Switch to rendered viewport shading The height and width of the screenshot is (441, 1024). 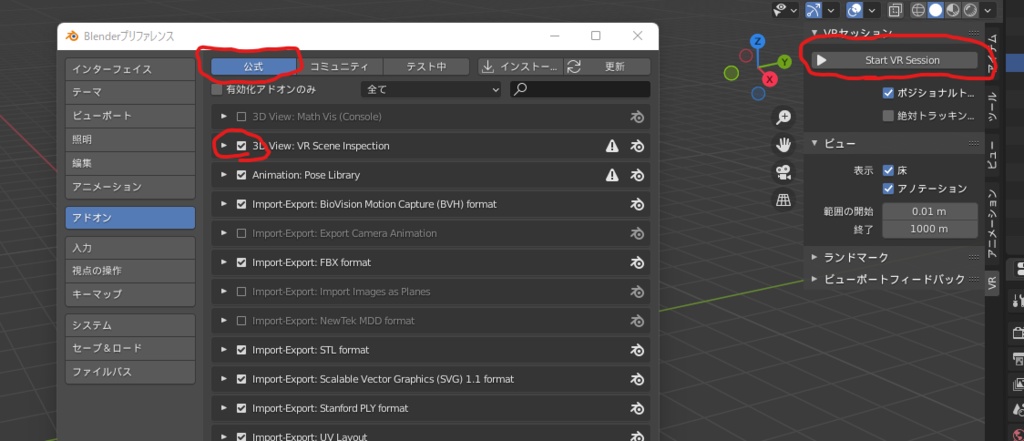pos(970,10)
